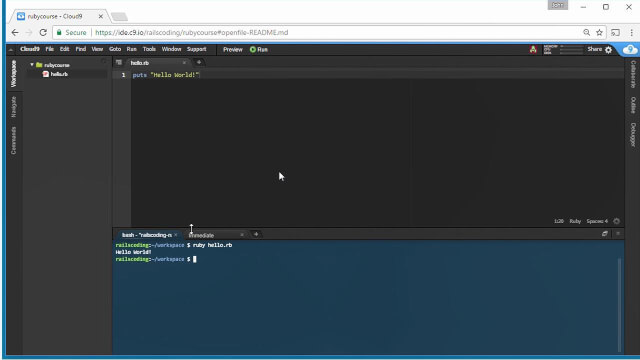Go back in the browser

tap(15, 33)
